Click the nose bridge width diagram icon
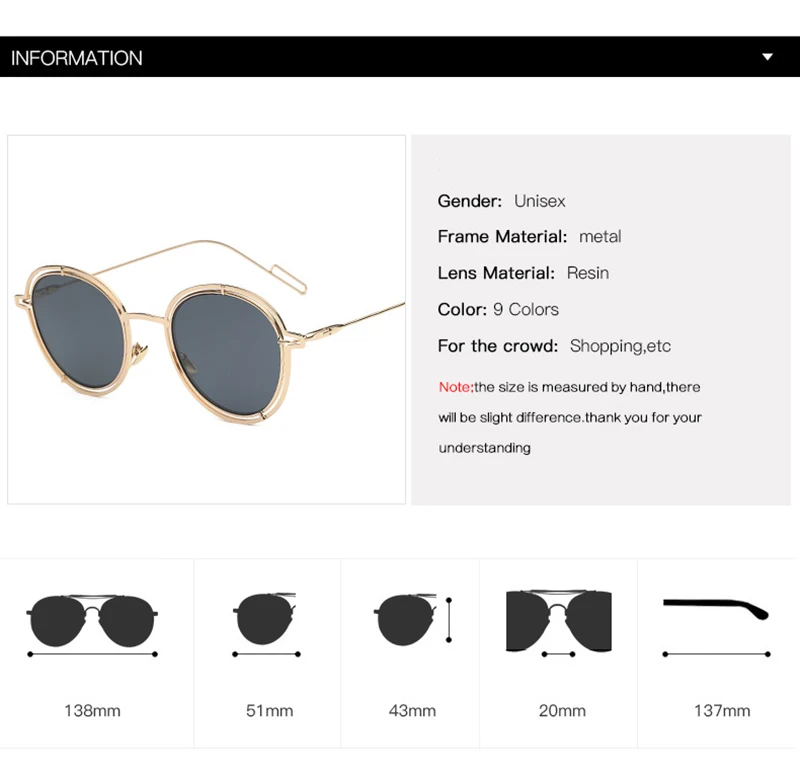 559,623
